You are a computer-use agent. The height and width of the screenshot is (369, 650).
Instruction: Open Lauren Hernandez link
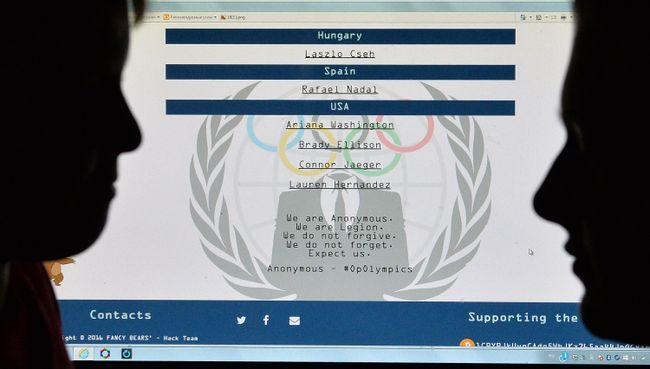pyautogui.click(x=340, y=184)
